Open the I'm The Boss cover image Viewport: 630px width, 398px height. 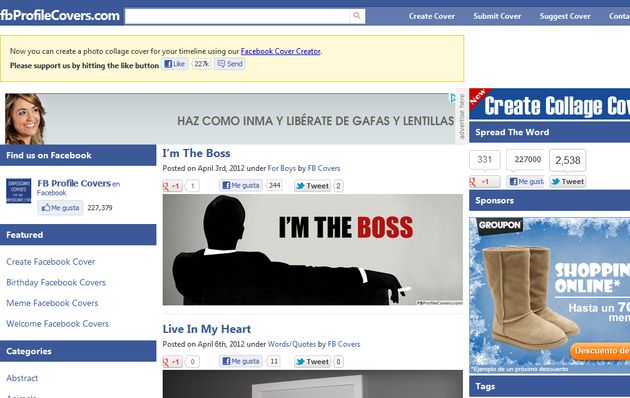coord(313,250)
